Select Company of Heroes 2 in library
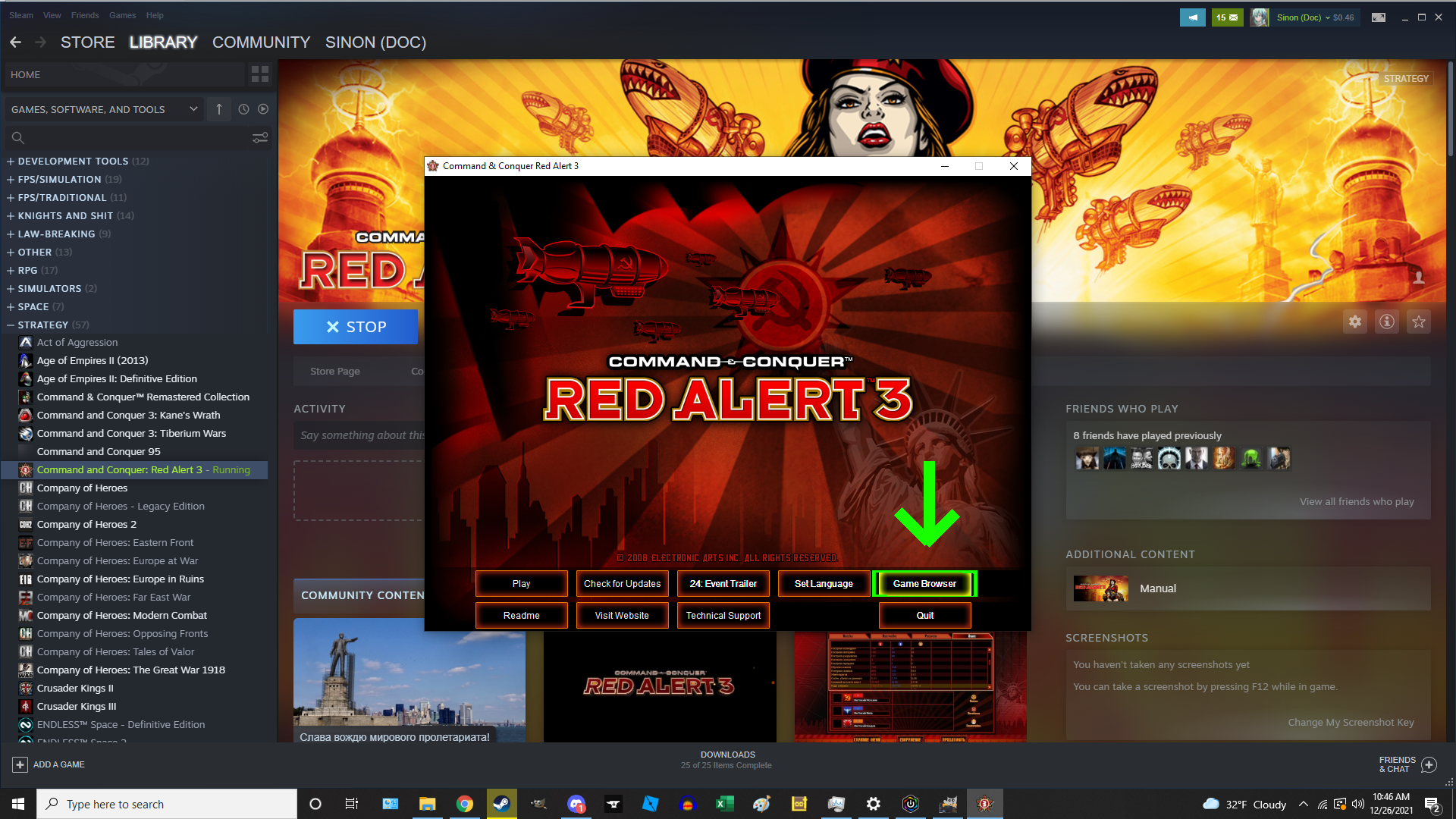The image size is (1456, 819). 86,524
